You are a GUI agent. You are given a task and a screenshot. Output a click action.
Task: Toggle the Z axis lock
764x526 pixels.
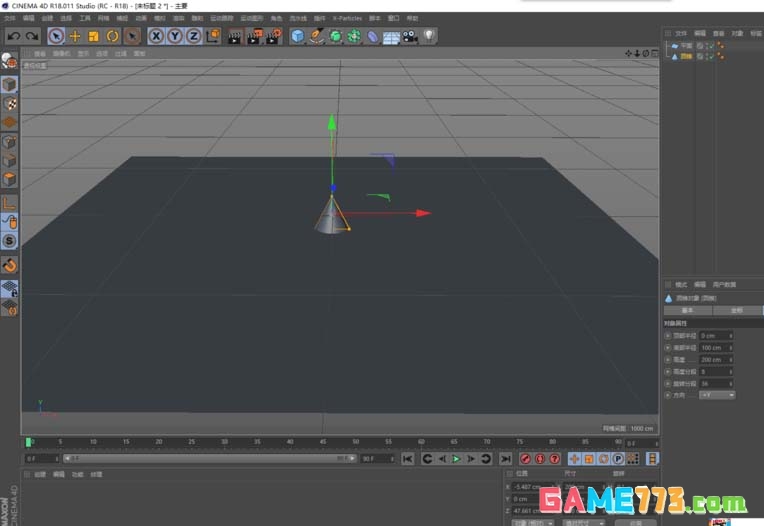[194, 36]
